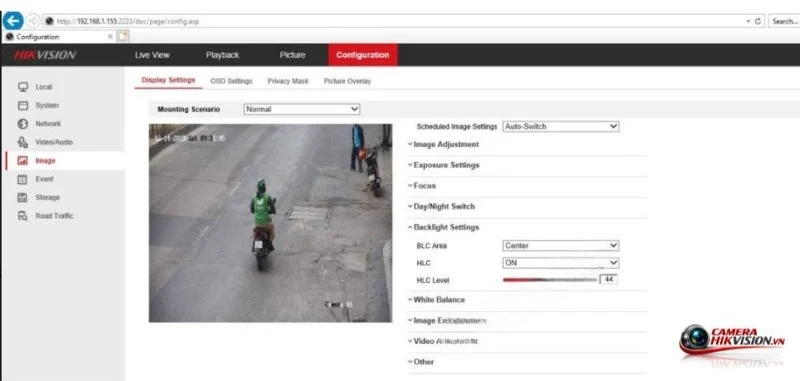Switch to the Display Settings tab

(168, 80)
